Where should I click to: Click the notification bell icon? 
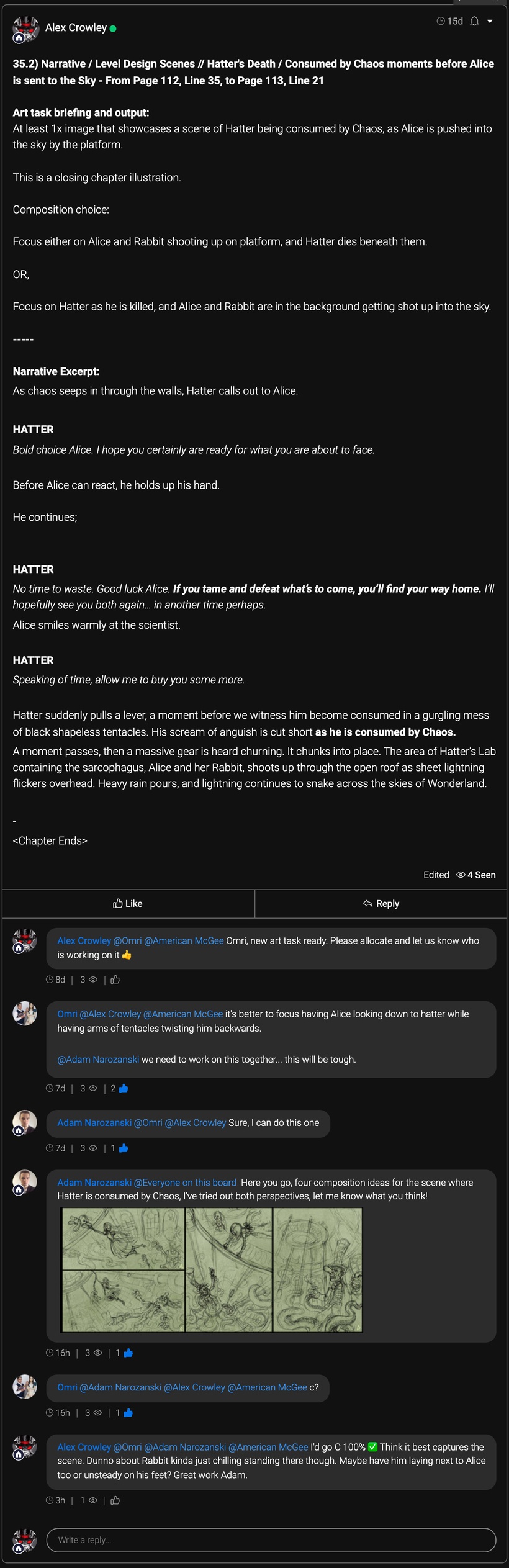(x=474, y=21)
